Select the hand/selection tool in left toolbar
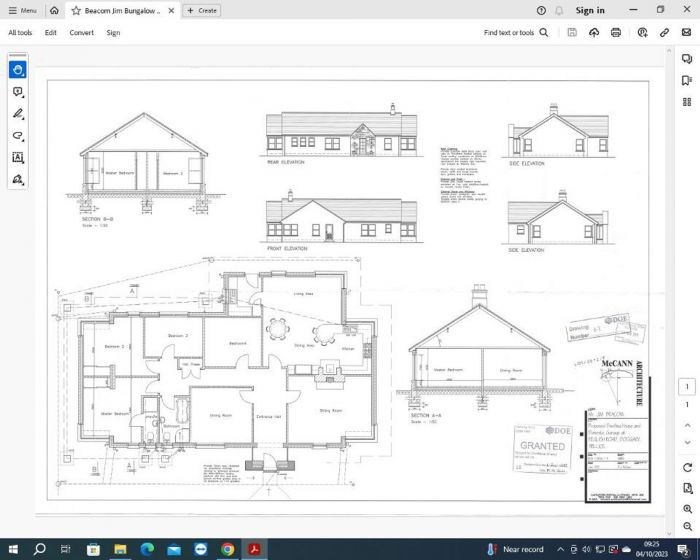Image resolution: width=700 pixels, height=560 pixels. (18, 70)
